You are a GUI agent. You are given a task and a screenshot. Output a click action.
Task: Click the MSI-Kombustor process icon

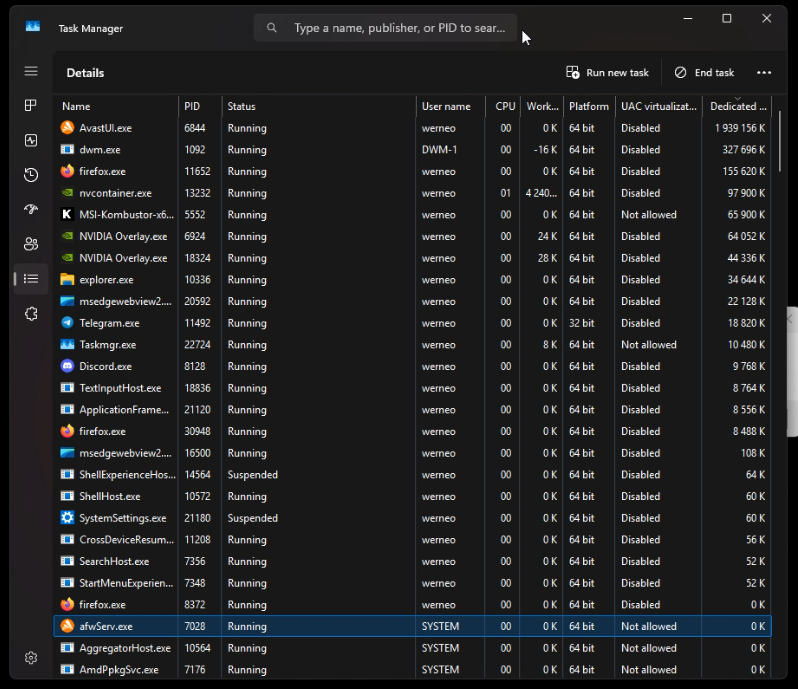pyautogui.click(x=67, y=214)
